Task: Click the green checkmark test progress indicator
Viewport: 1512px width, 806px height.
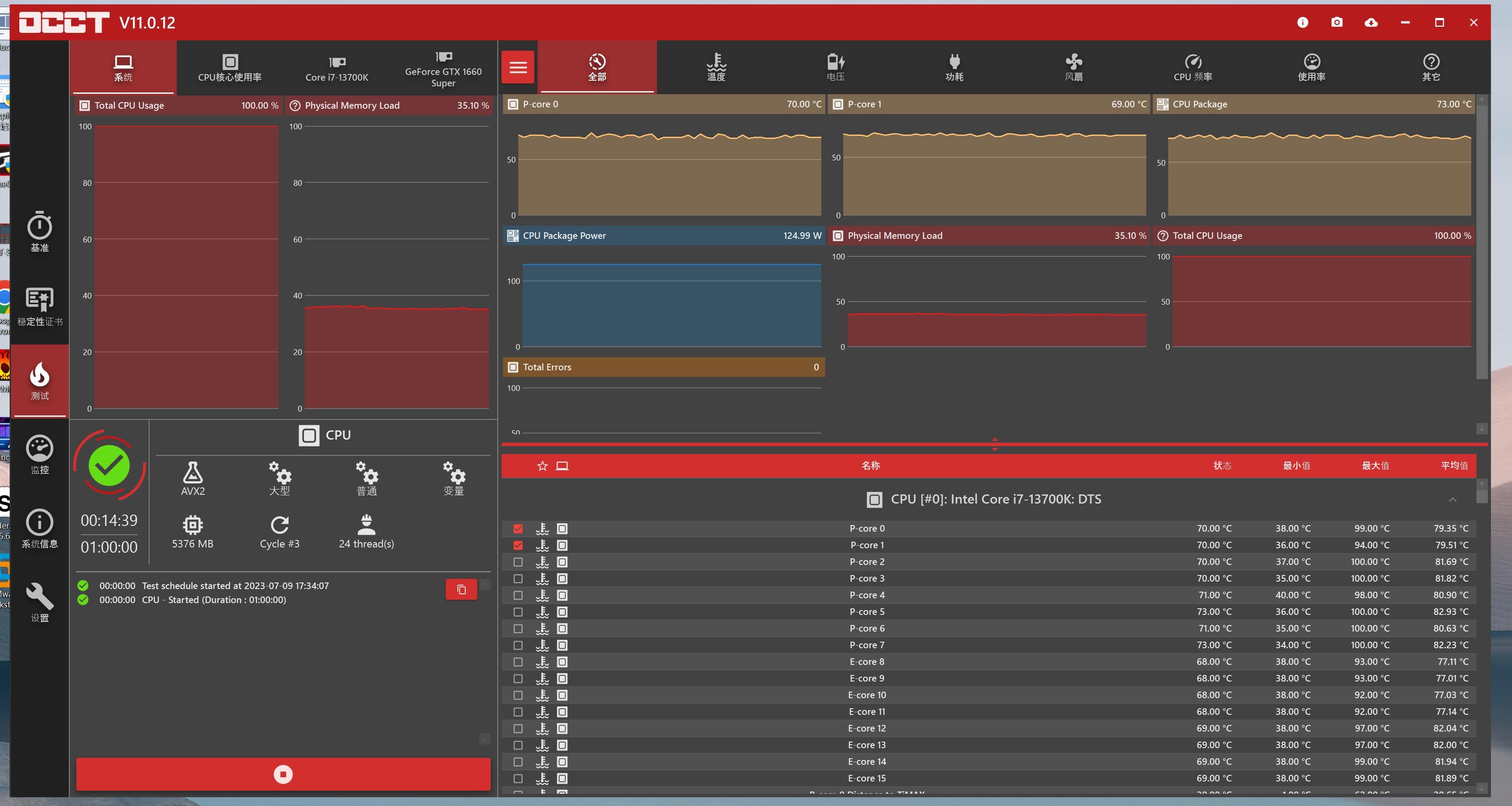Action: 109,465
